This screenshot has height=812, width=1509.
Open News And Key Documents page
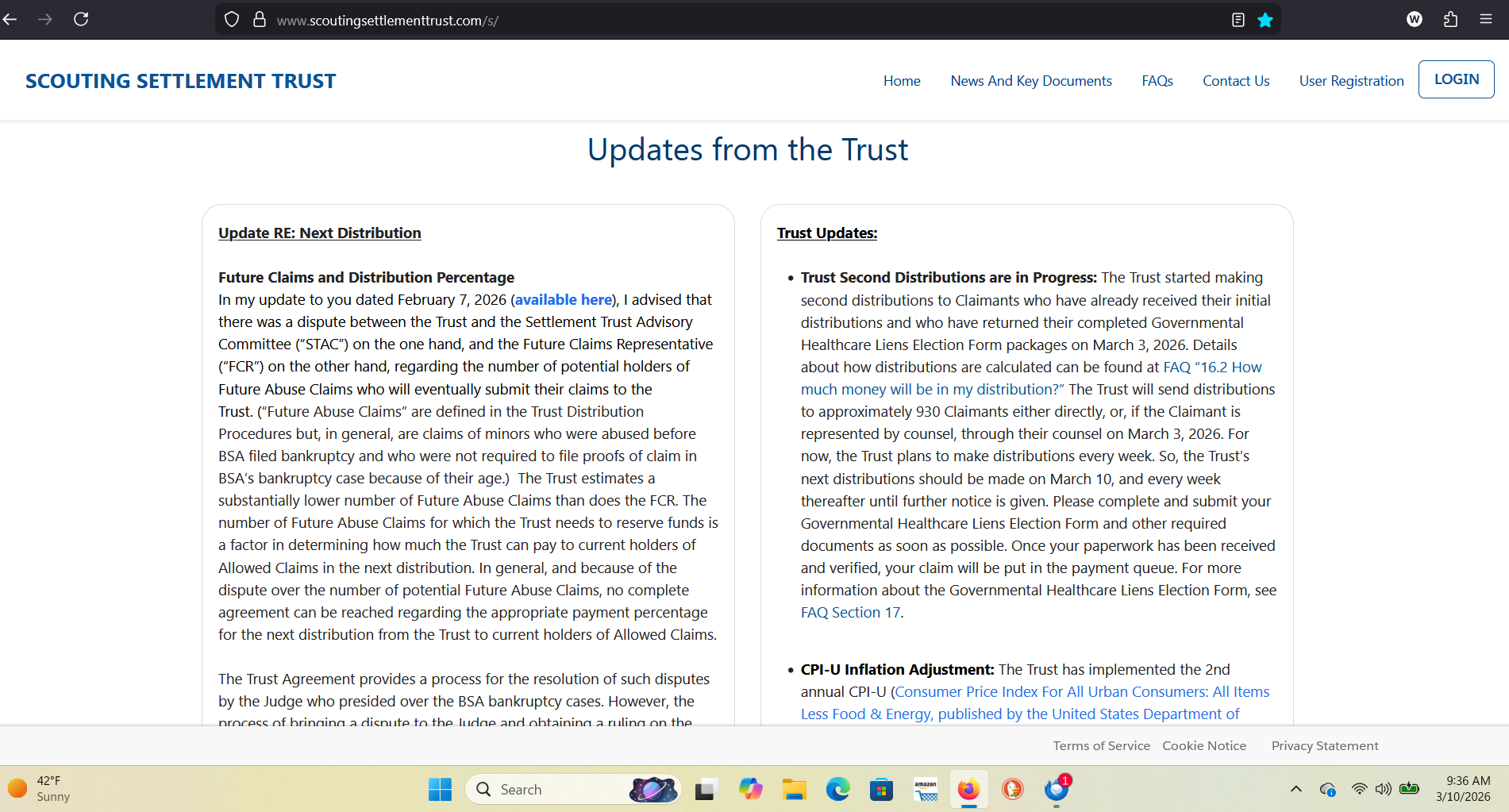pyautogui.click(x=1030, y=81)
